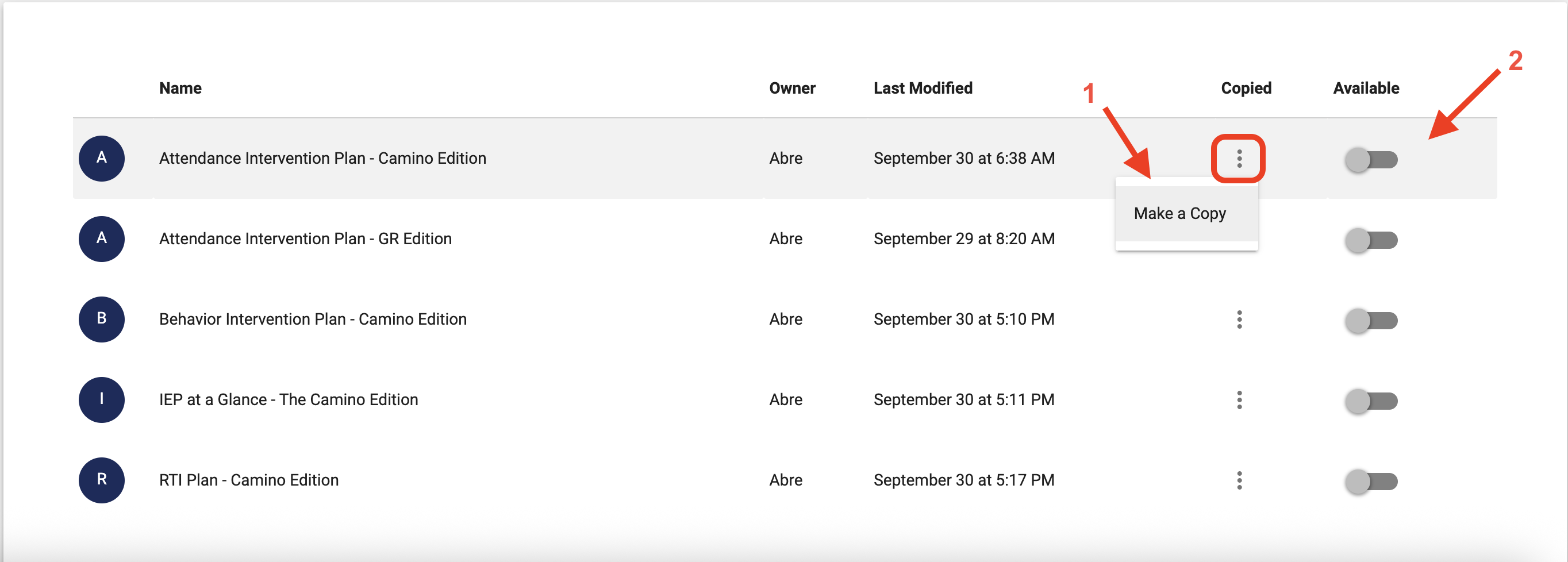Click the "A" avatar for Attendance Intervention Plan - GR Edition
Viewport: 1568px width, 562px height.
pos(102,238)
